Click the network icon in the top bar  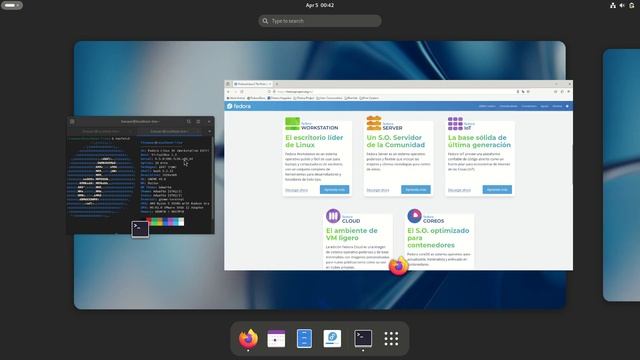click(x=613, y=5)
